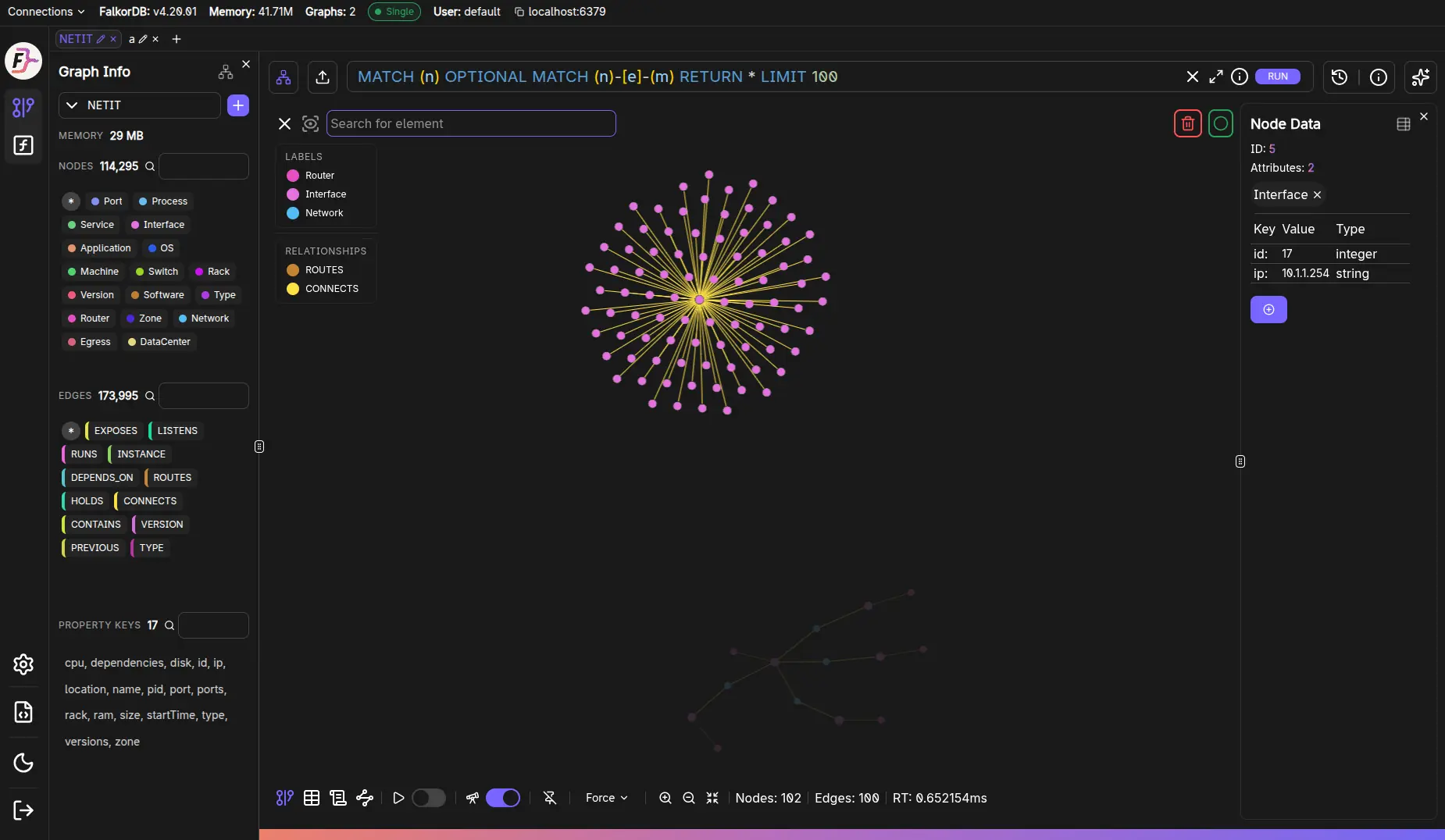Screen dimensions: 1445x840
Task: Close the Node Data panel
Action: [1424, 116]
